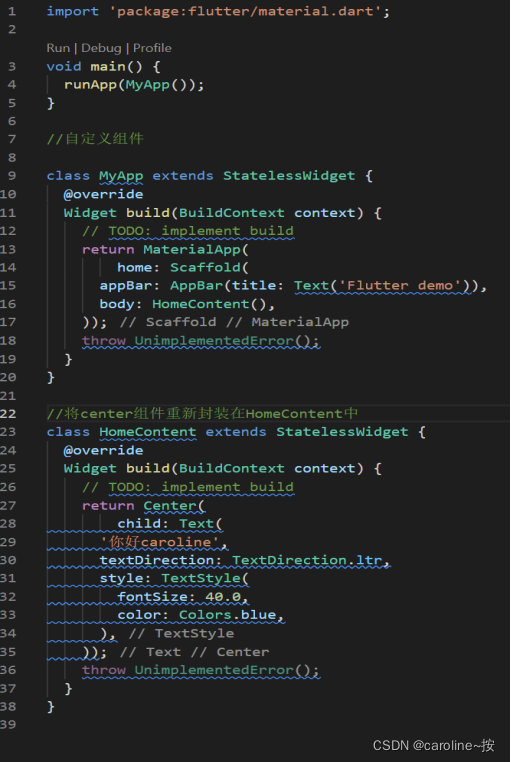
Task: Click line number 1 in the gutter
Action: tap(12, 11)
